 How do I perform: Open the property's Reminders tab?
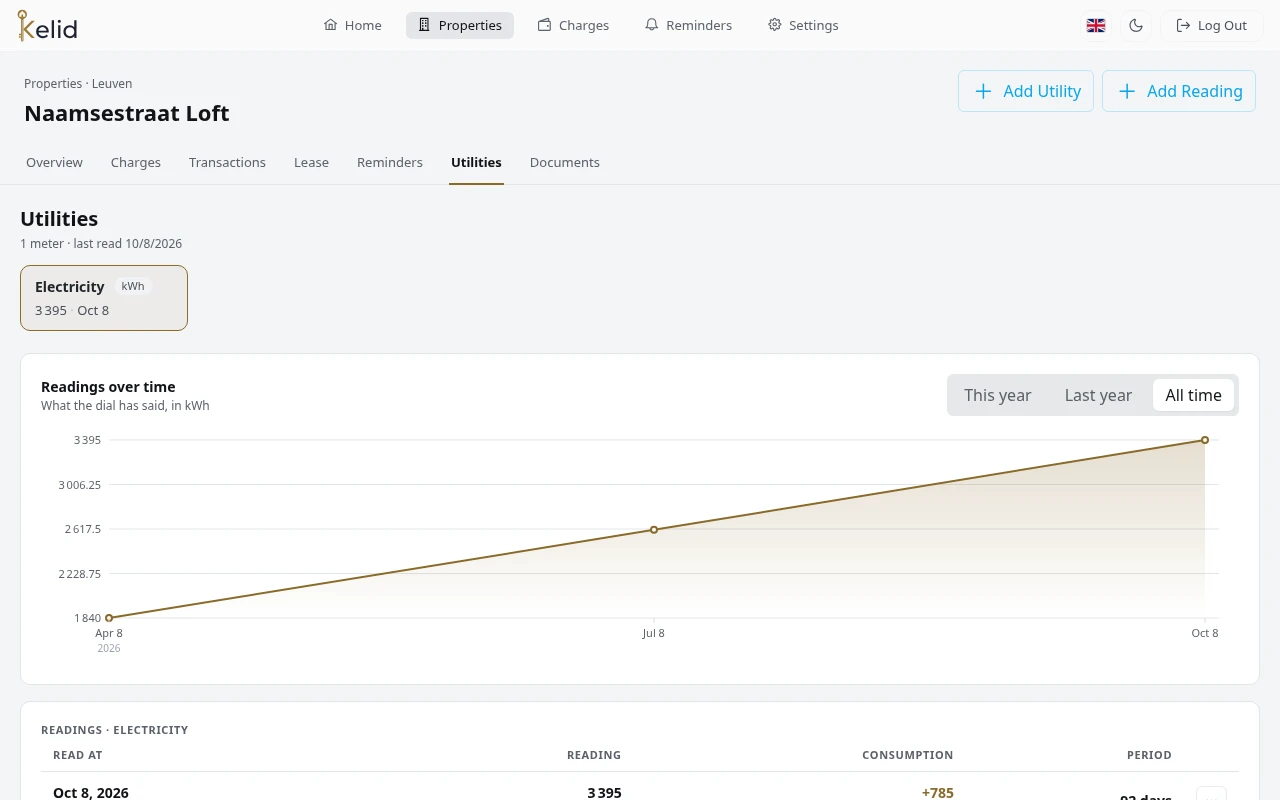coord(390,162)
